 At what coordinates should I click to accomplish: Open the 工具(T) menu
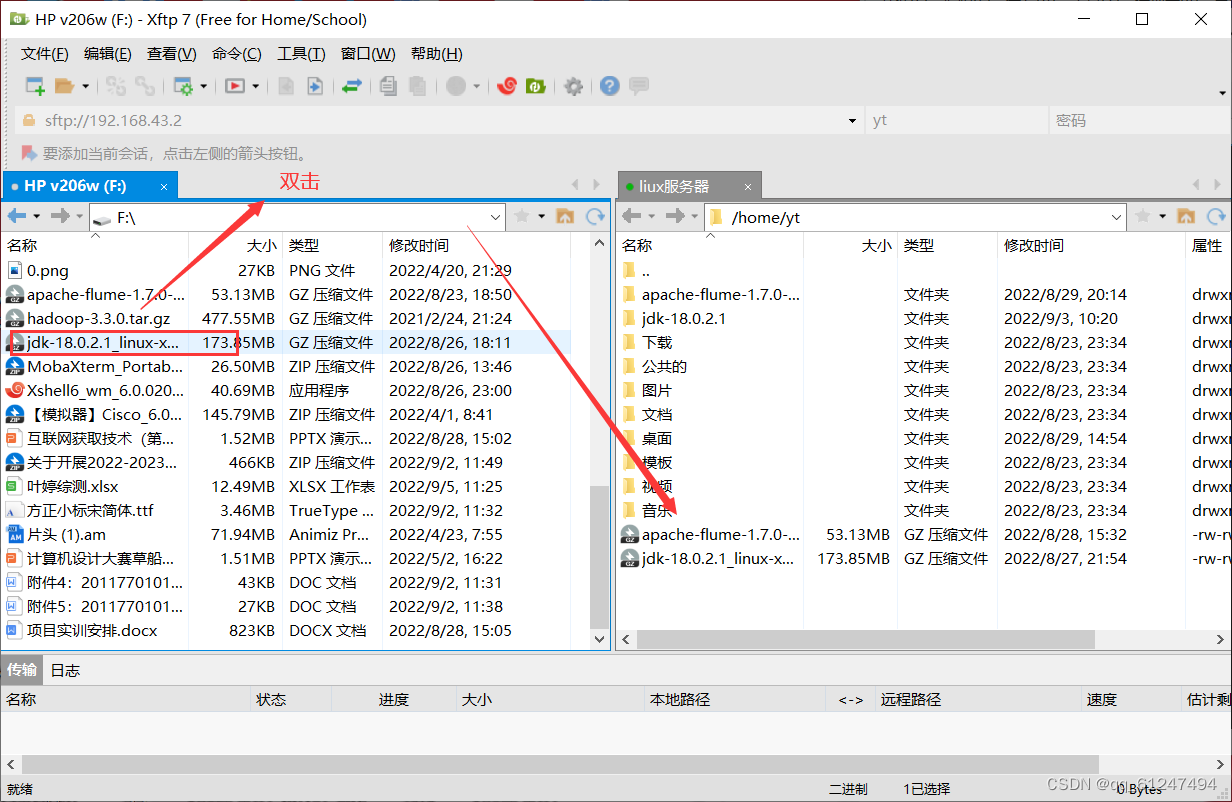click(x=301, y=54)
